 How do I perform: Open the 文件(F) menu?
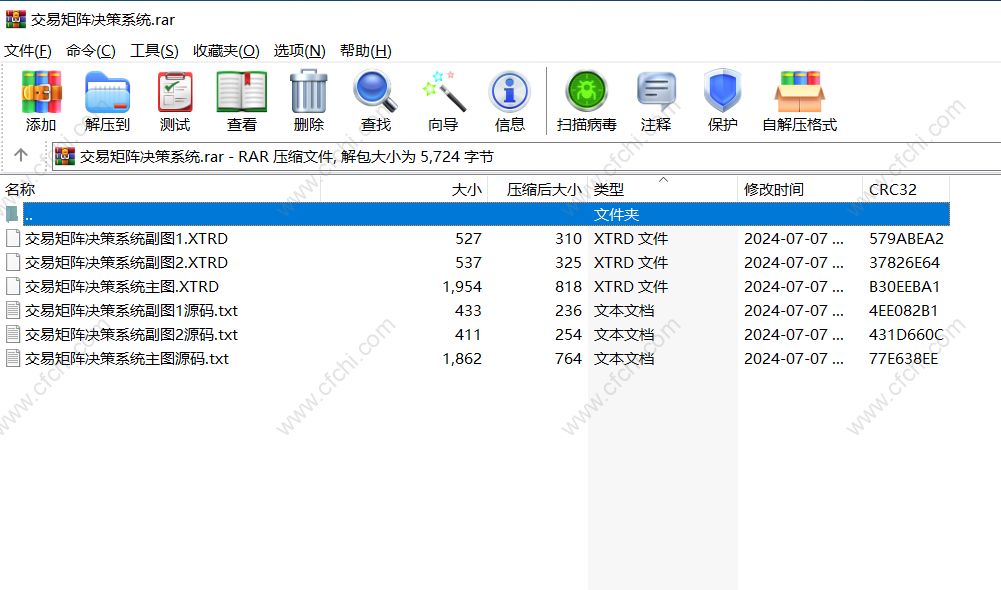pyautogui.click(x=27, y=50)
